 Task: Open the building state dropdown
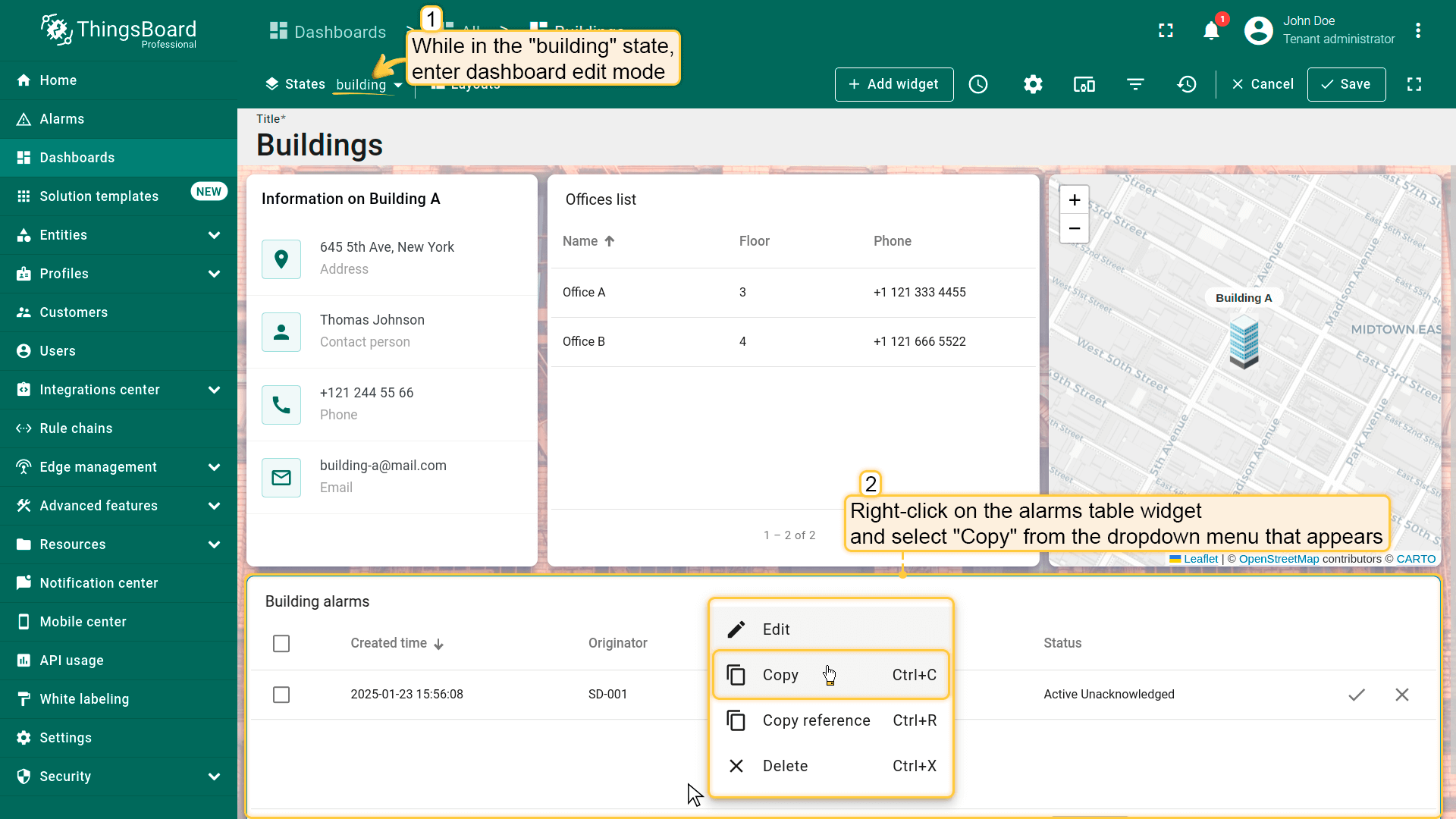(369, 85)
